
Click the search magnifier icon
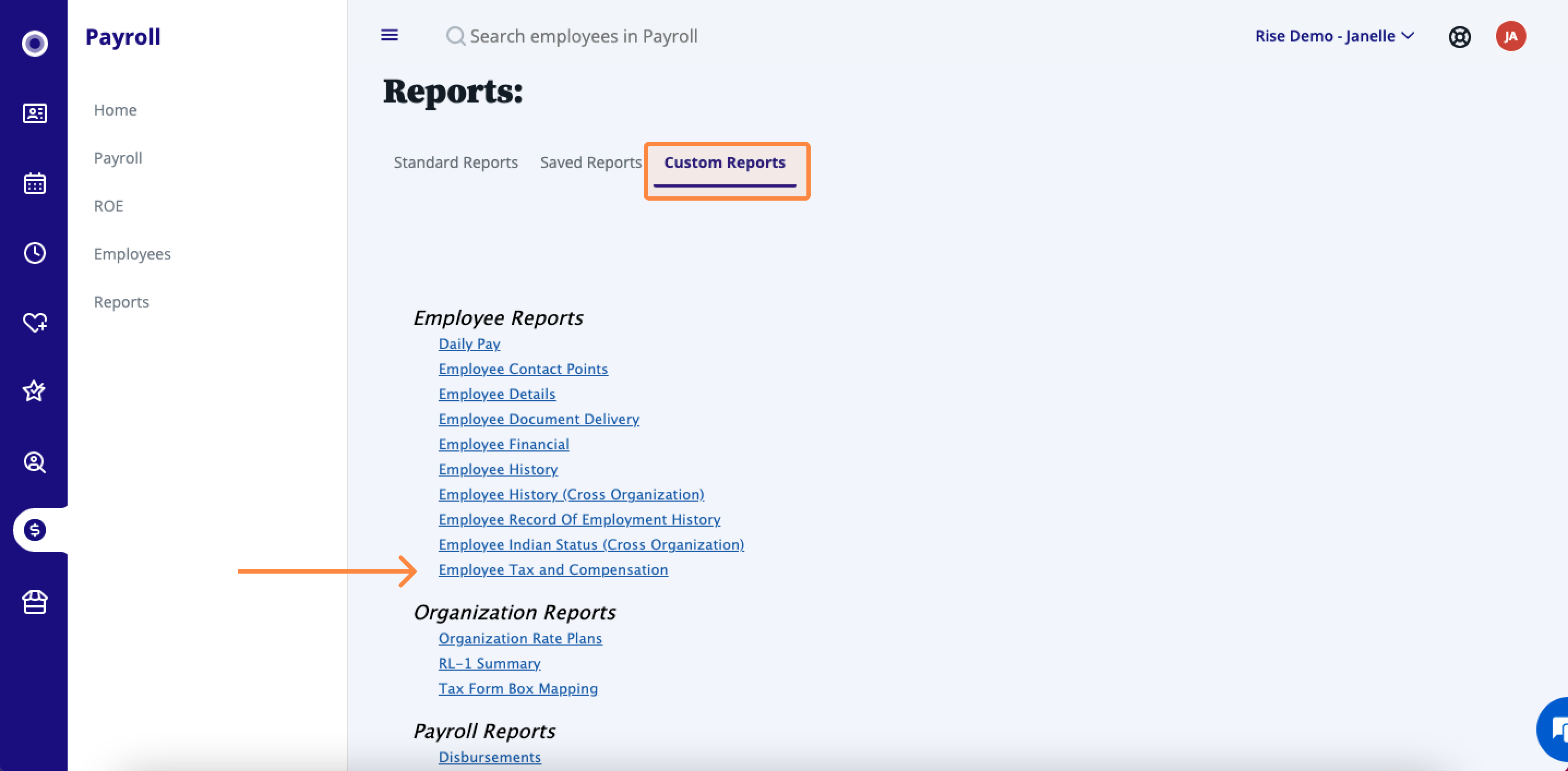456,36
